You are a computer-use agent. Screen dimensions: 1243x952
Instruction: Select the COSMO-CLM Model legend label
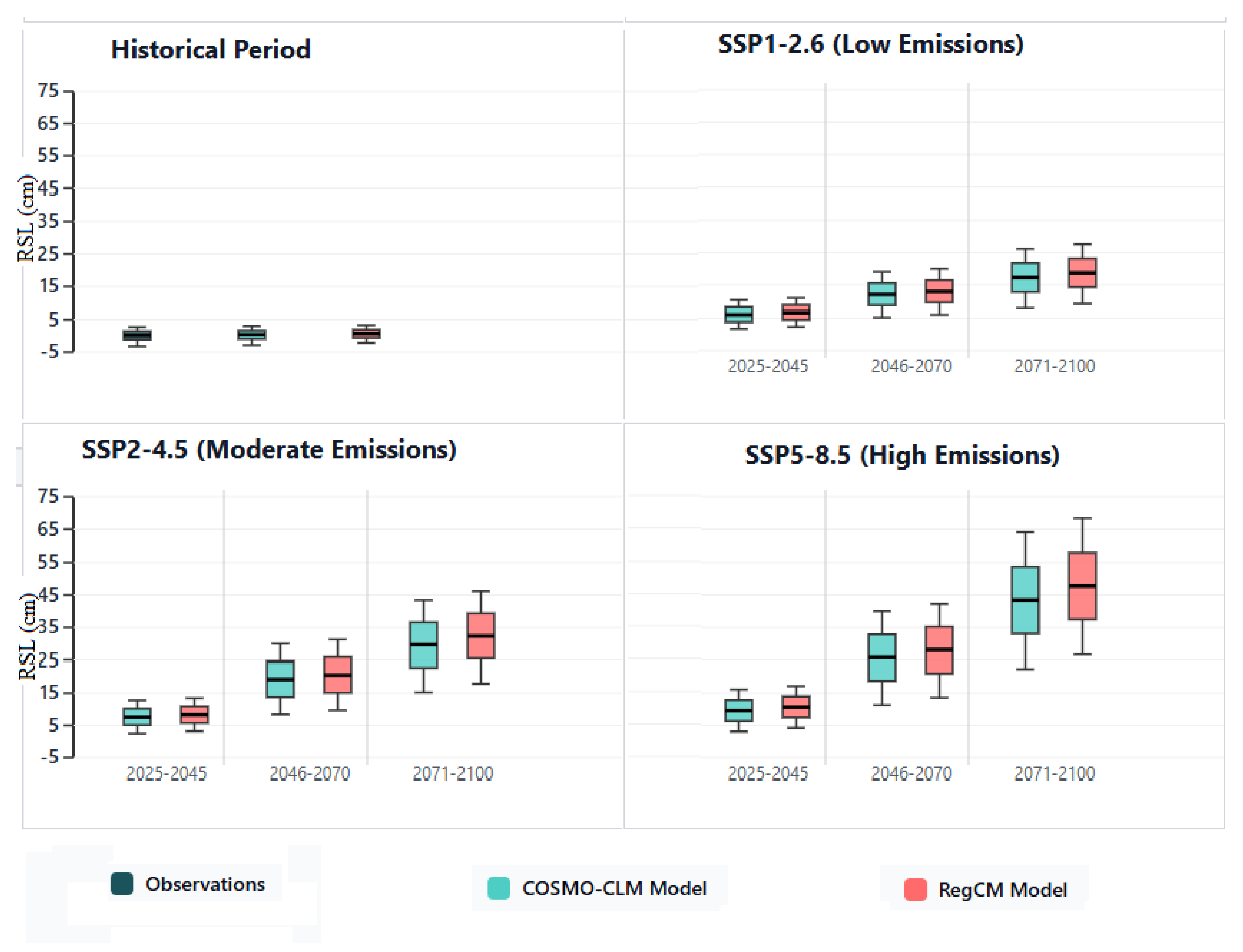pos(615,888)
